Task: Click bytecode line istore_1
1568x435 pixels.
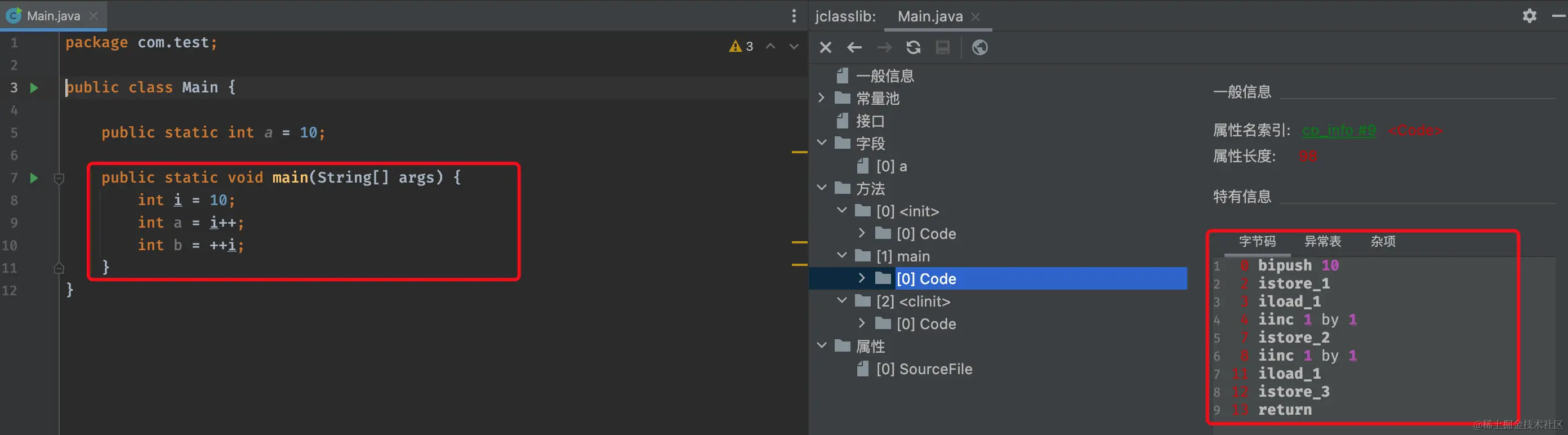Action: click(x=1294, y=284)
